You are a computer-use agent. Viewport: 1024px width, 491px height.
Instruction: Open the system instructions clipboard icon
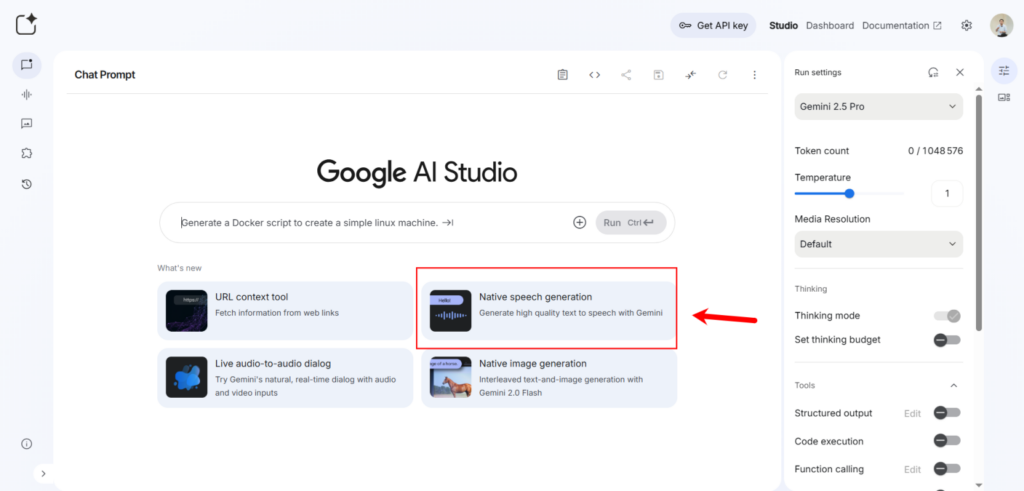[563, 75]
